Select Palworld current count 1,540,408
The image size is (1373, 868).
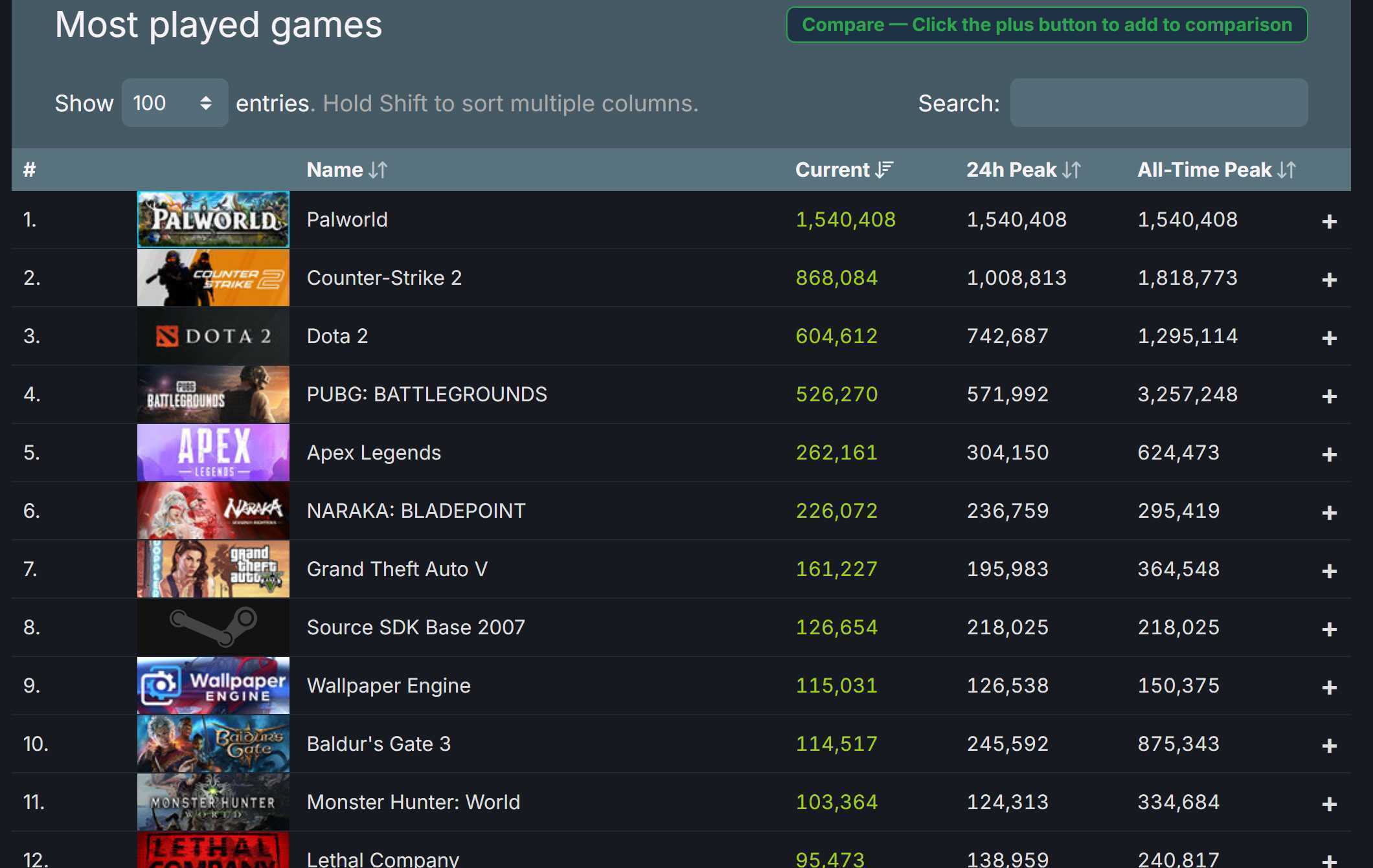[x=846, y=219]
